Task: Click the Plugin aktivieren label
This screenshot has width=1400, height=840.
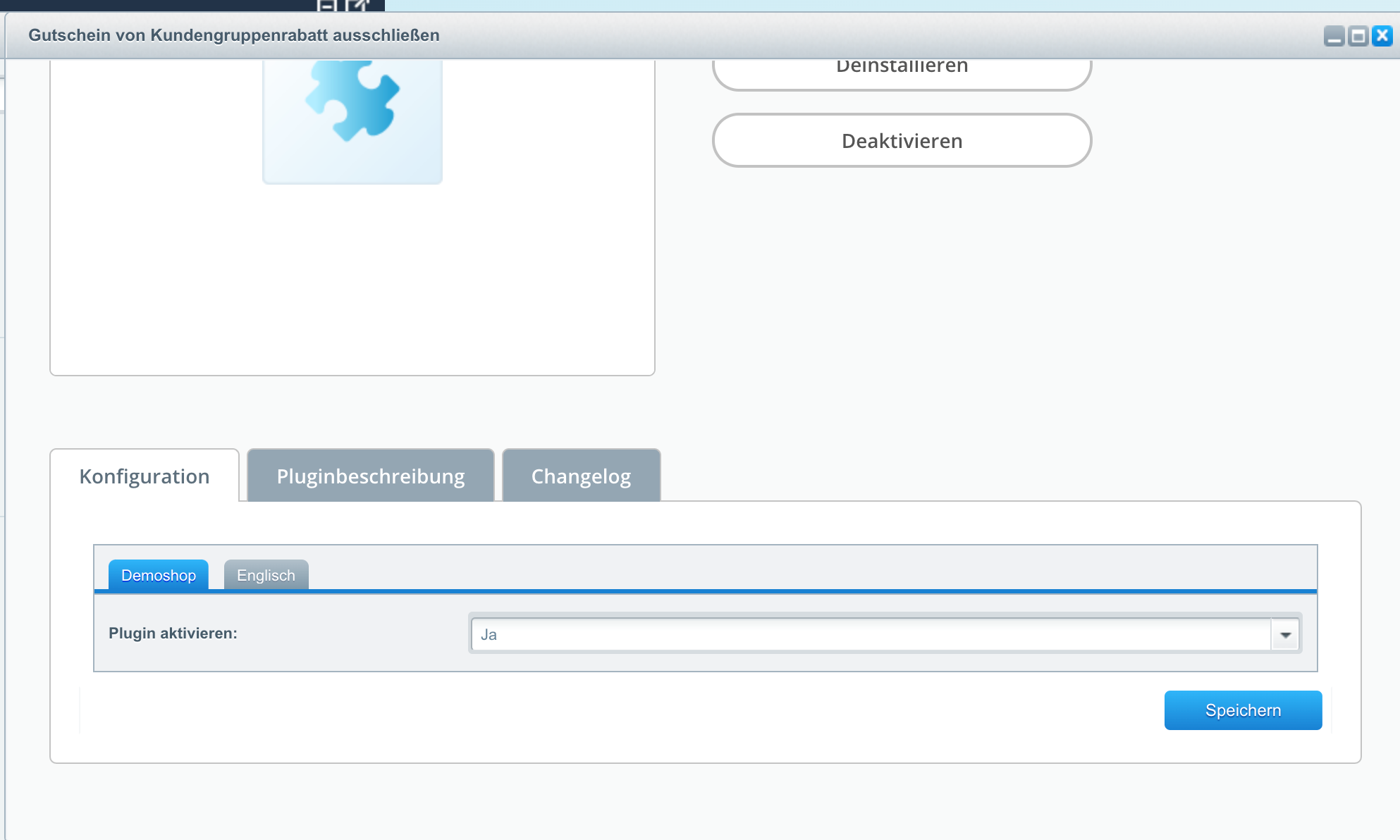Action: (x=173, y=633)
